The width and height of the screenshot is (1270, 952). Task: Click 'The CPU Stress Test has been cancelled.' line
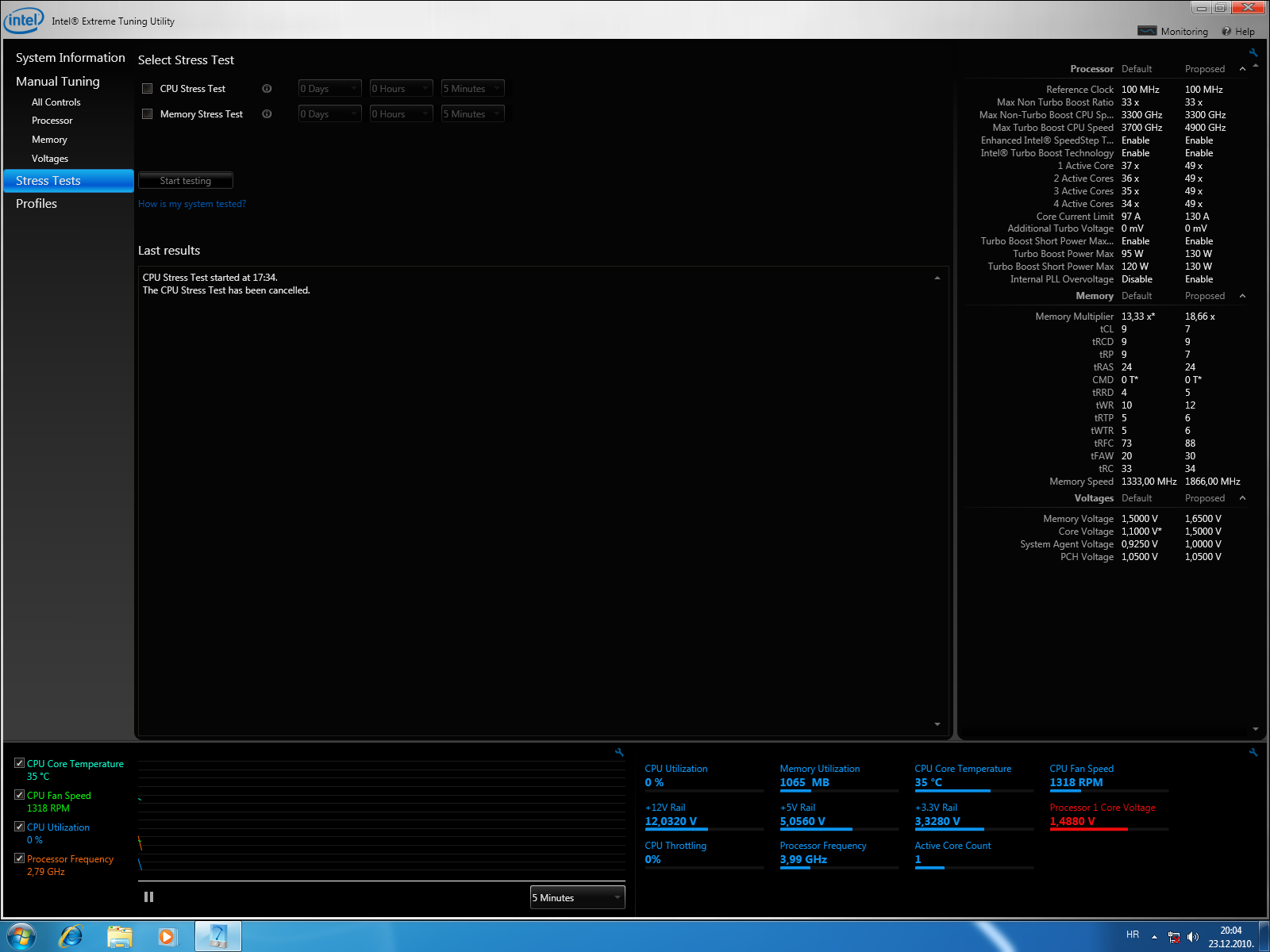(x=226, y=290)
